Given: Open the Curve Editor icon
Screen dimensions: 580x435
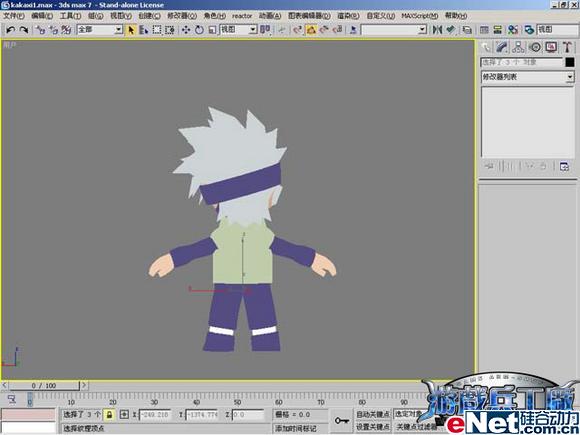Looking at the screenshot, I should tap(484, 30).
